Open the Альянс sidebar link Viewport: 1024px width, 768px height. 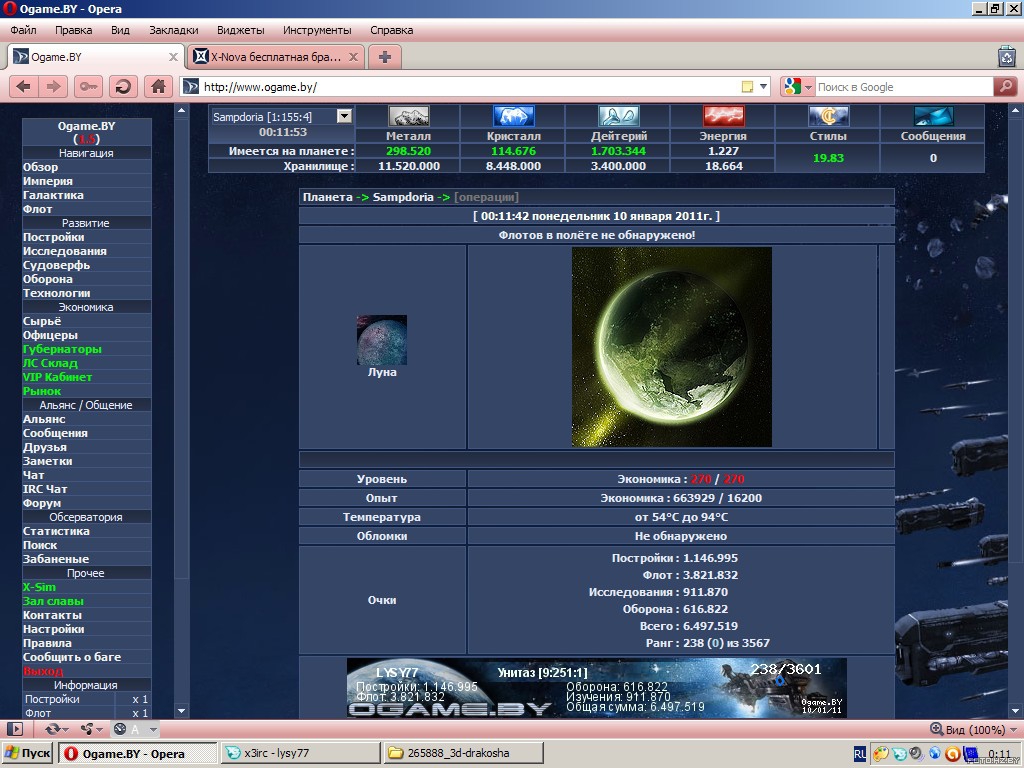click(44, 419)
